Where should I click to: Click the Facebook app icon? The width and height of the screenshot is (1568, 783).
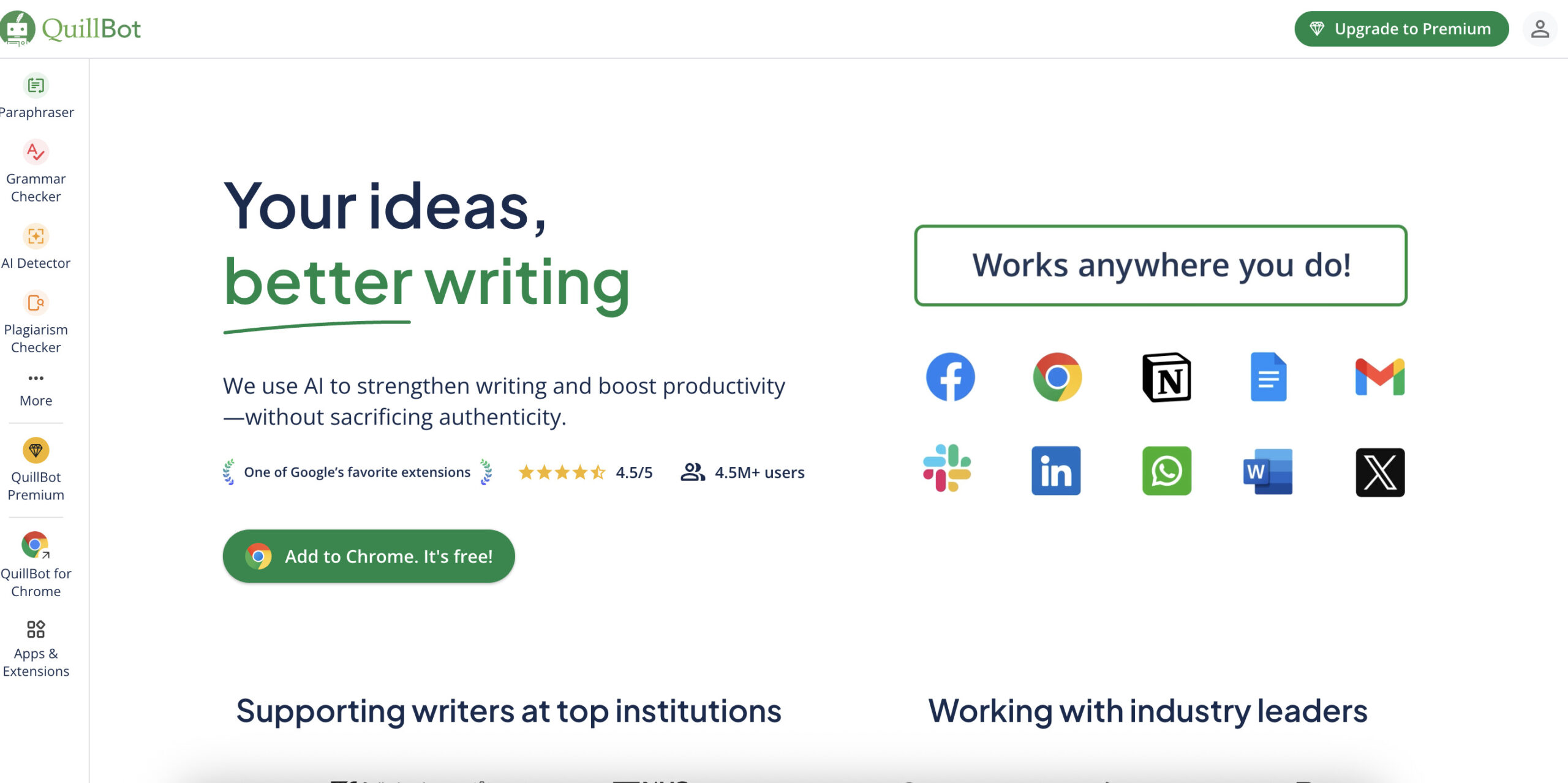(x=950, y=377)
